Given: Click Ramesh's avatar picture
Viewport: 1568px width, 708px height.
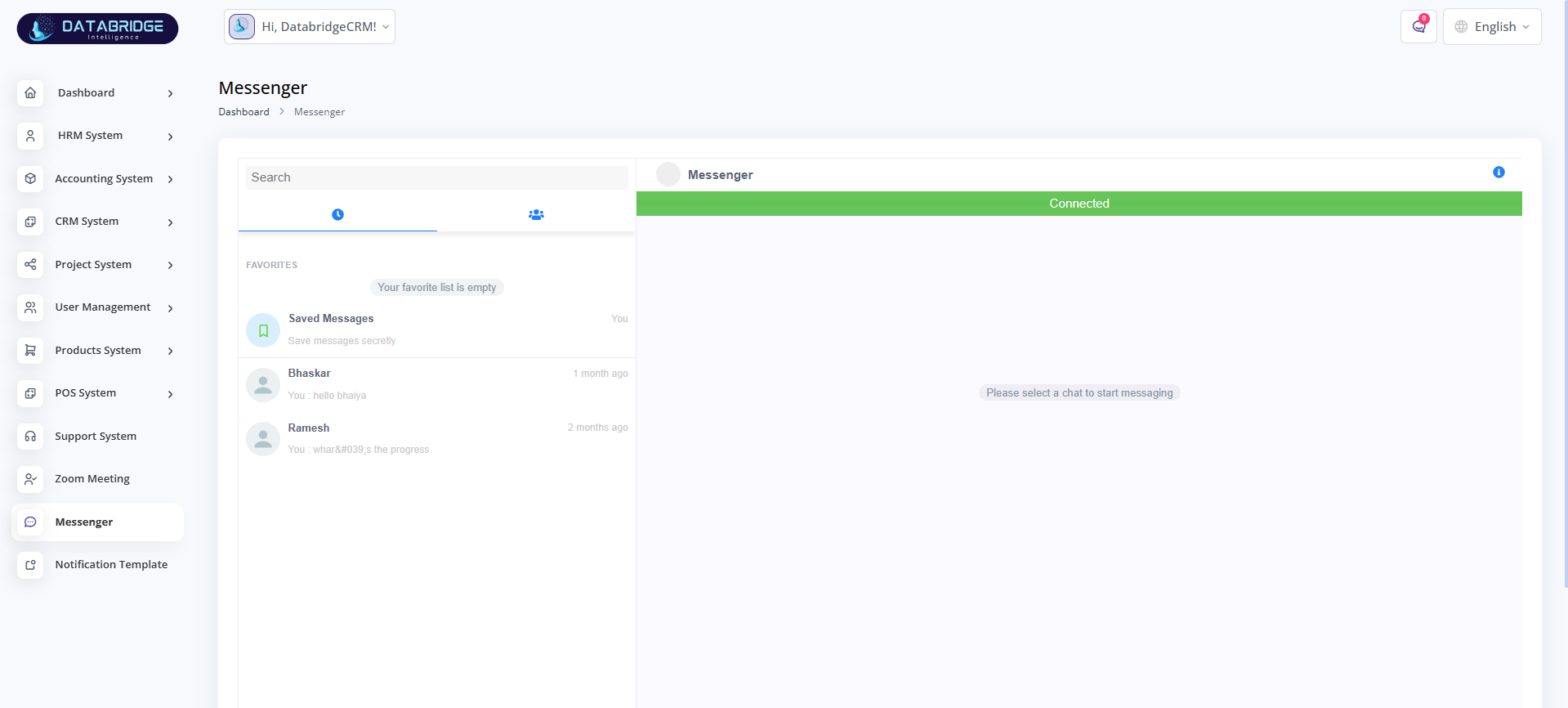Looking at the screenshot, I should (263, 439).
